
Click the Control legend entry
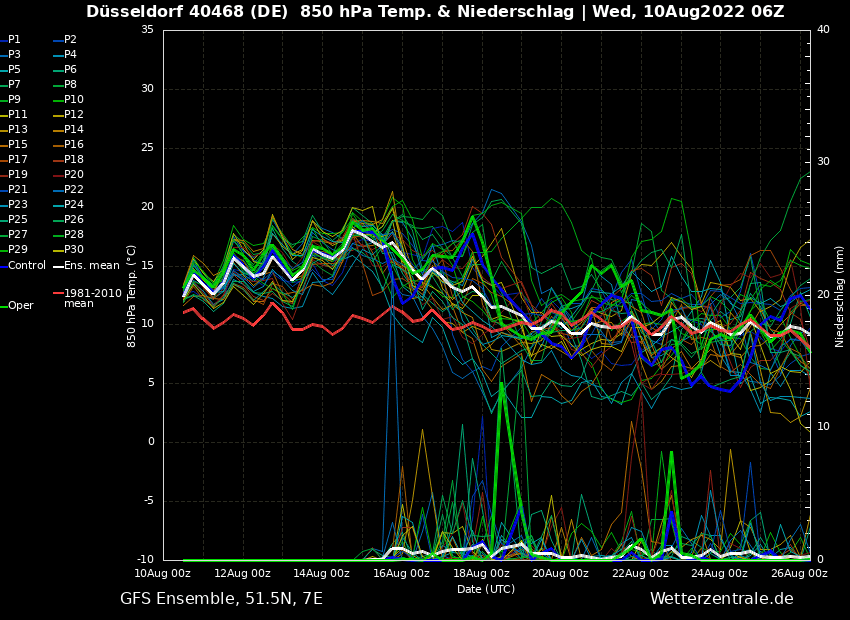click(x=27, y=266)
